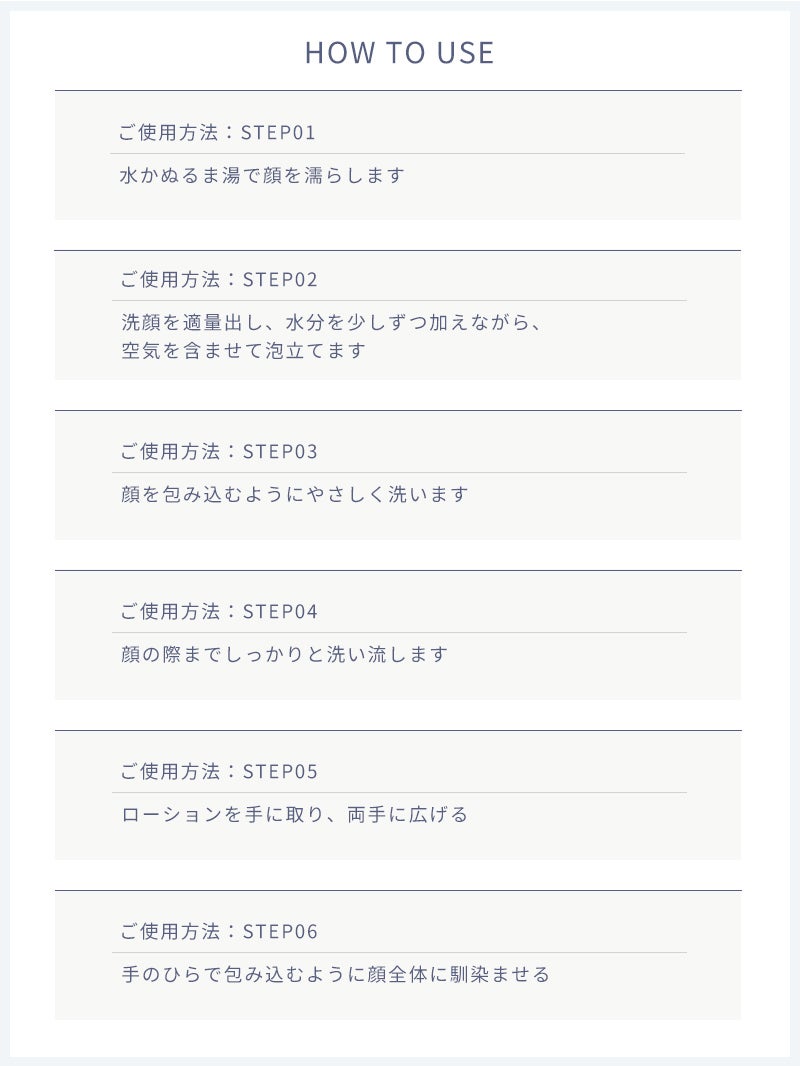Select the ご使用方法：STEP01 title
Screen dimensions: 800x1066
tap(217, 132)
